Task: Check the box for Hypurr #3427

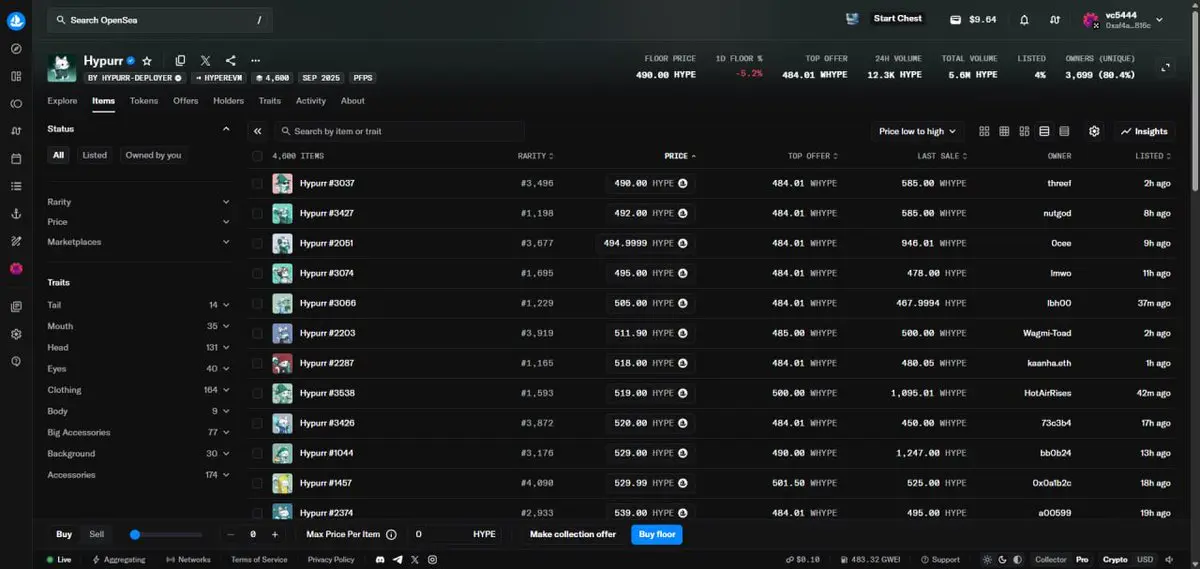Action: [257, 214]
